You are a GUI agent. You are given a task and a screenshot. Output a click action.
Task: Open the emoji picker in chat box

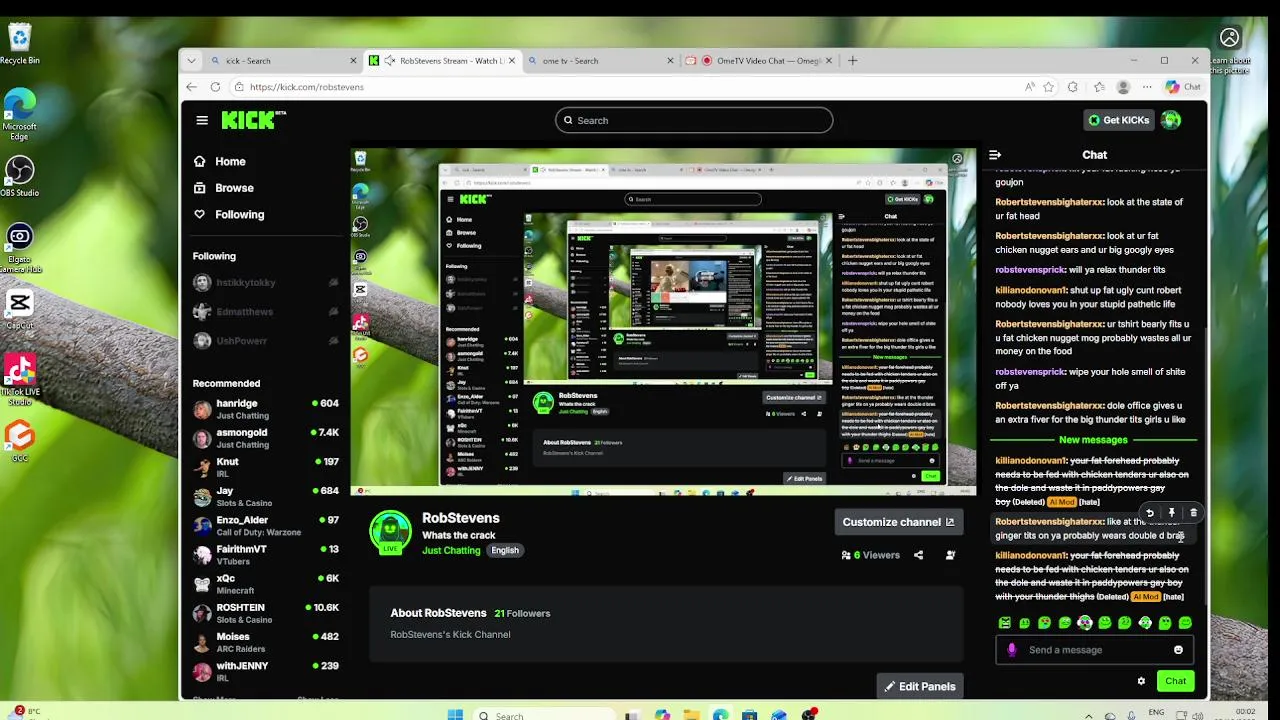[1178, 650]
